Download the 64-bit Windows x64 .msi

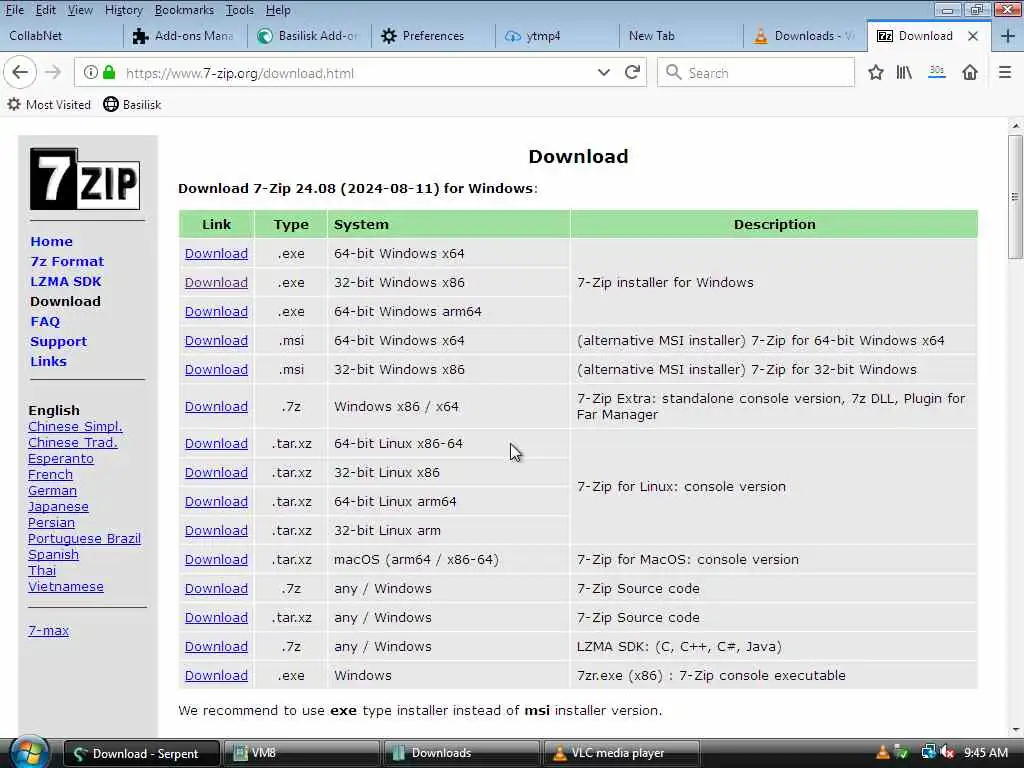click(x=216, y=340)
